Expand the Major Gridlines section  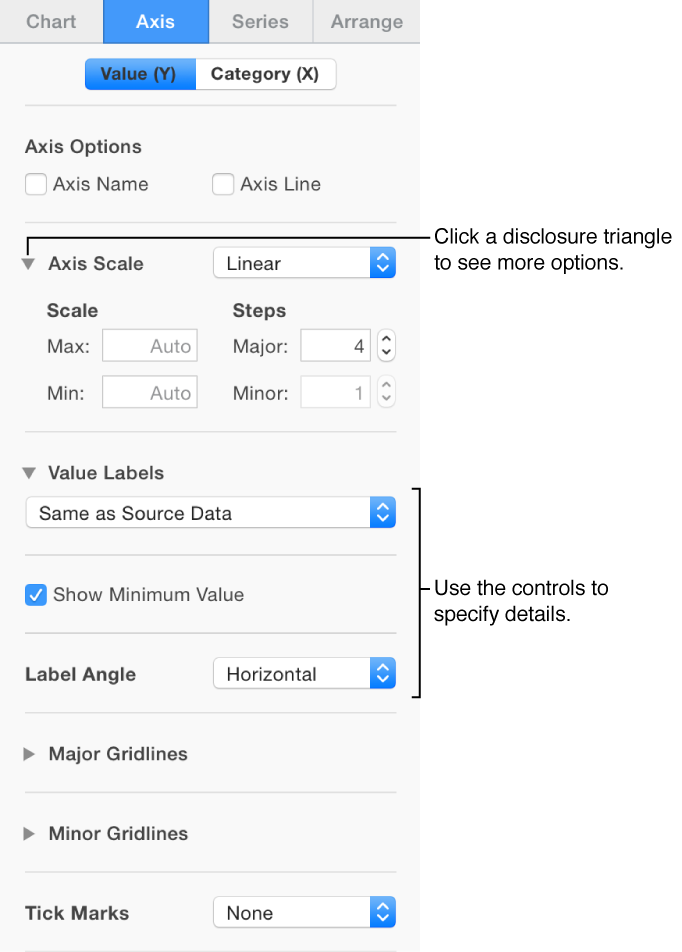pyautogui.click(x=27, y=754)
